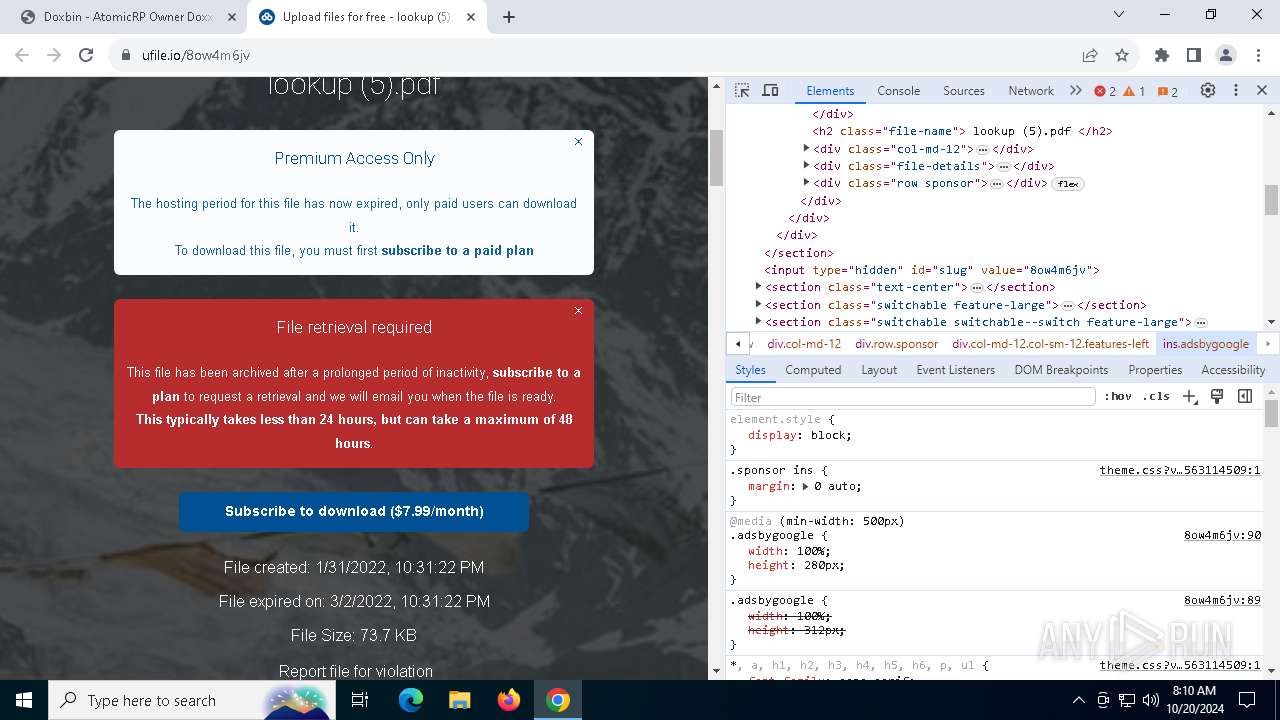This screenshot has width=1280, height=720.
Task: Close the Premium Access Only notice
Action: click(x=578, y=142)
